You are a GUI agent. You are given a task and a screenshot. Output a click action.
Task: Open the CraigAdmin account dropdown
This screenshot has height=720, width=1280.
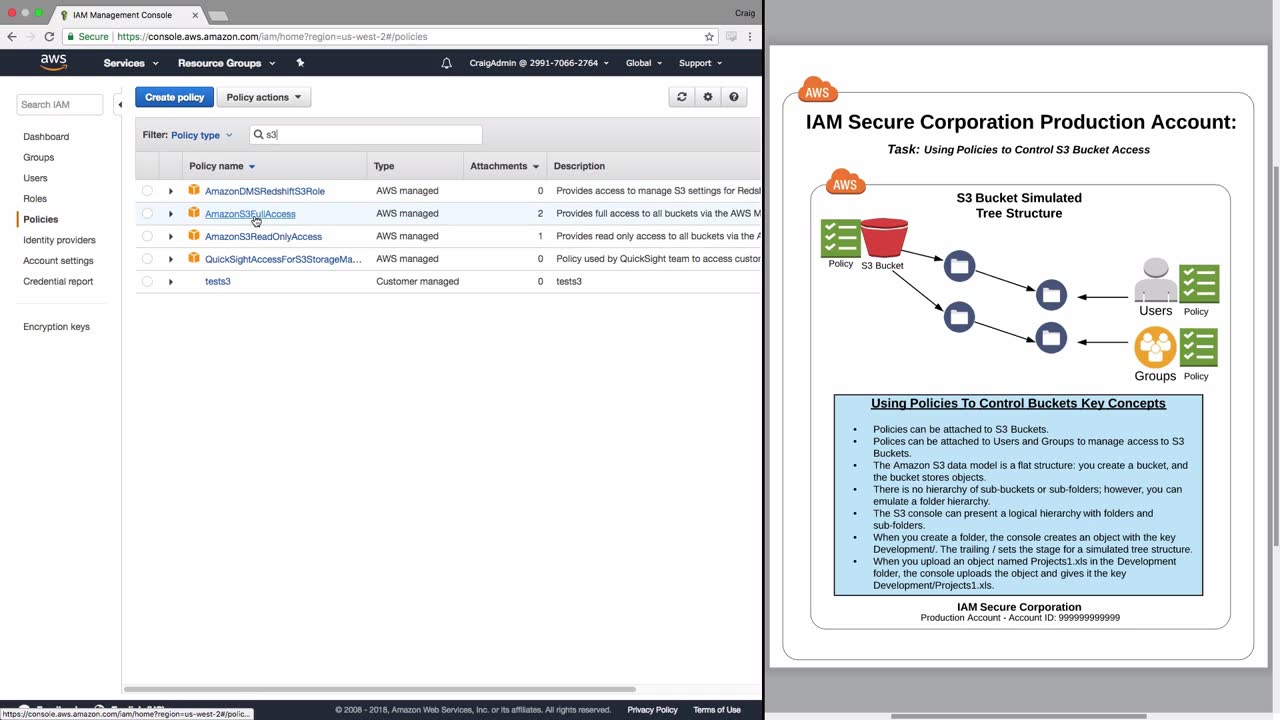pos(539,63)
